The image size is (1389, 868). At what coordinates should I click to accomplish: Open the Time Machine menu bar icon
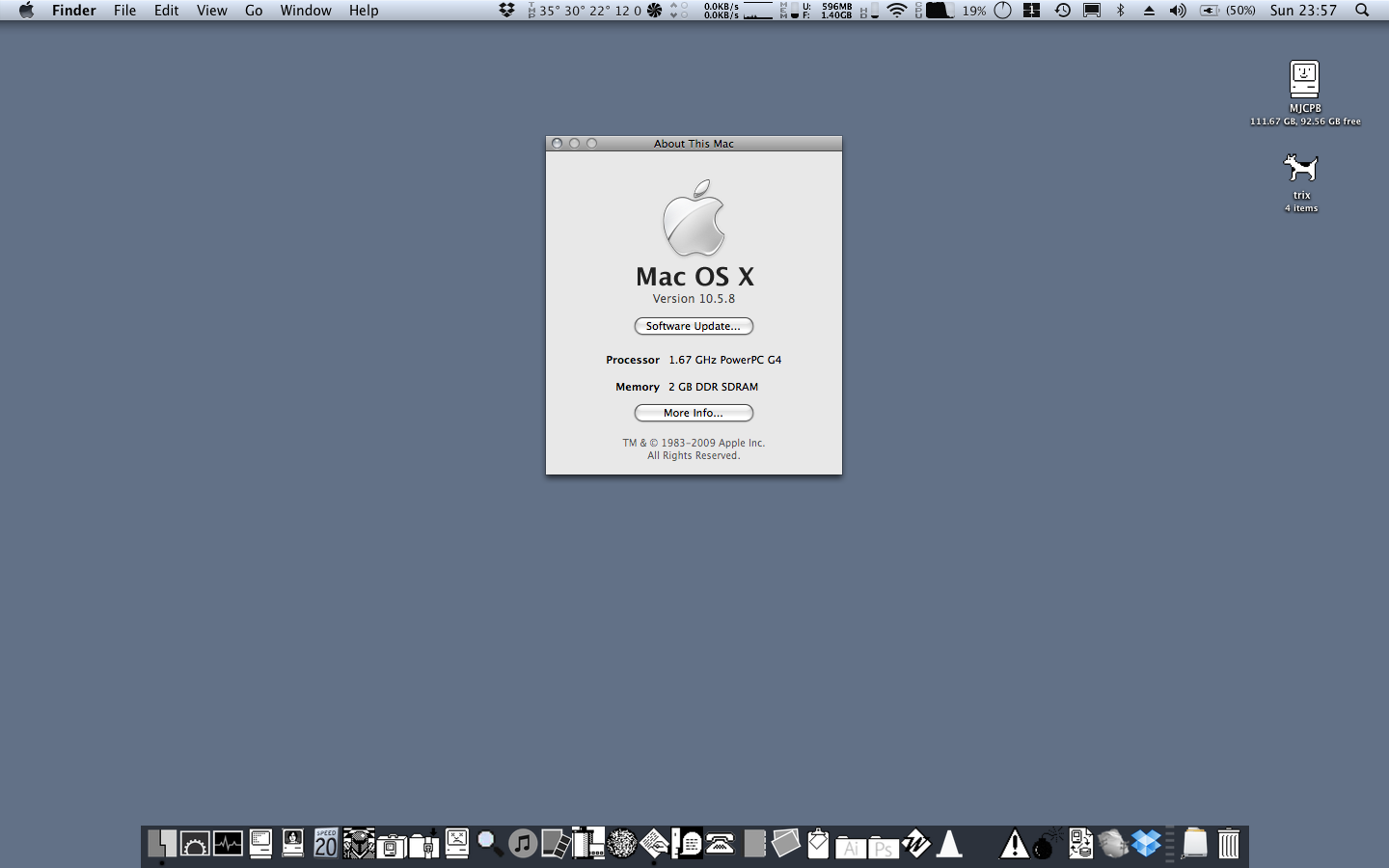click(x=1062, y=11)
